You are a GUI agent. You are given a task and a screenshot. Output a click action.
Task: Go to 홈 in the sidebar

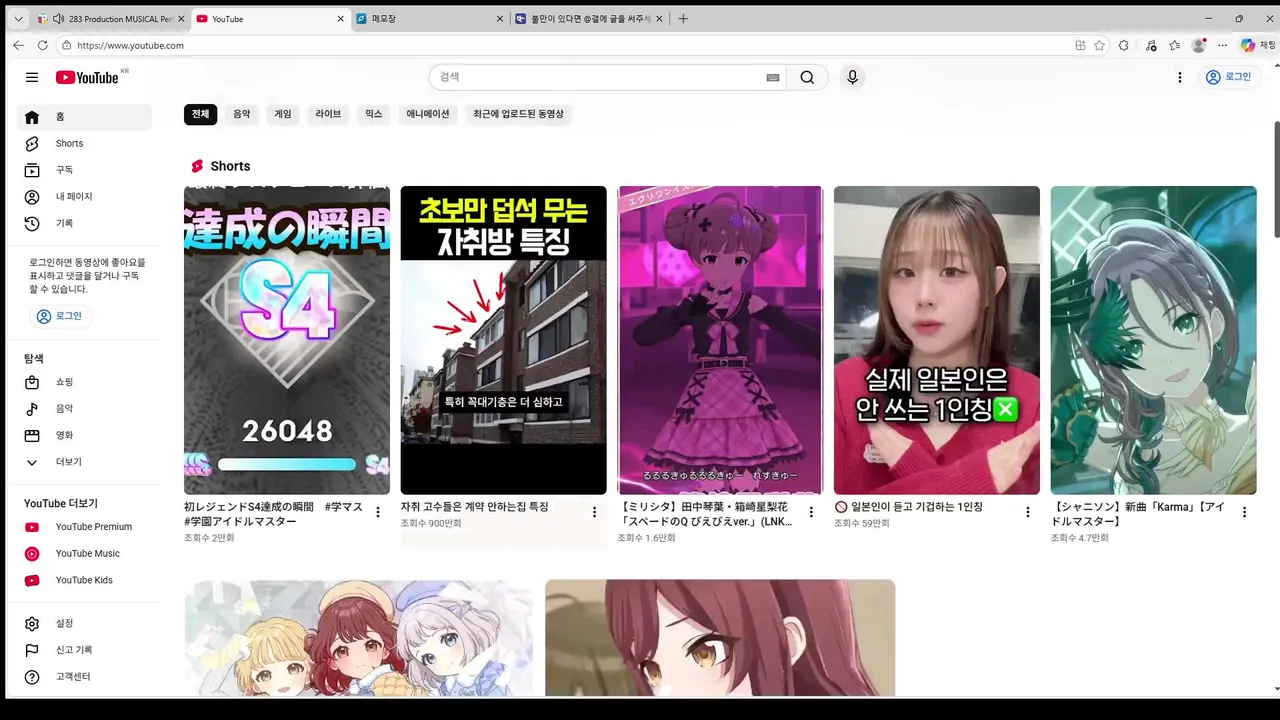pyautogui.click(x=84, y=117)
